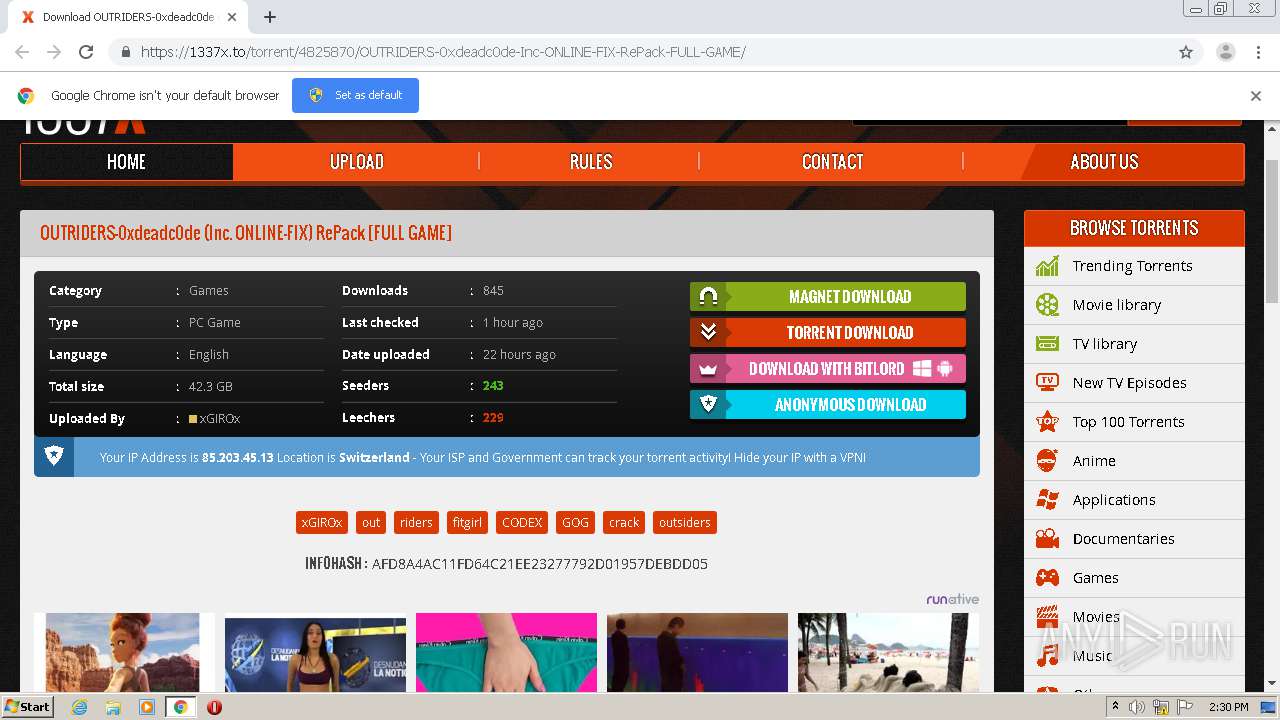Click the Anonymous Download button
The height and width of the screenshot is (720, 1280).
(x=828, y=404)
